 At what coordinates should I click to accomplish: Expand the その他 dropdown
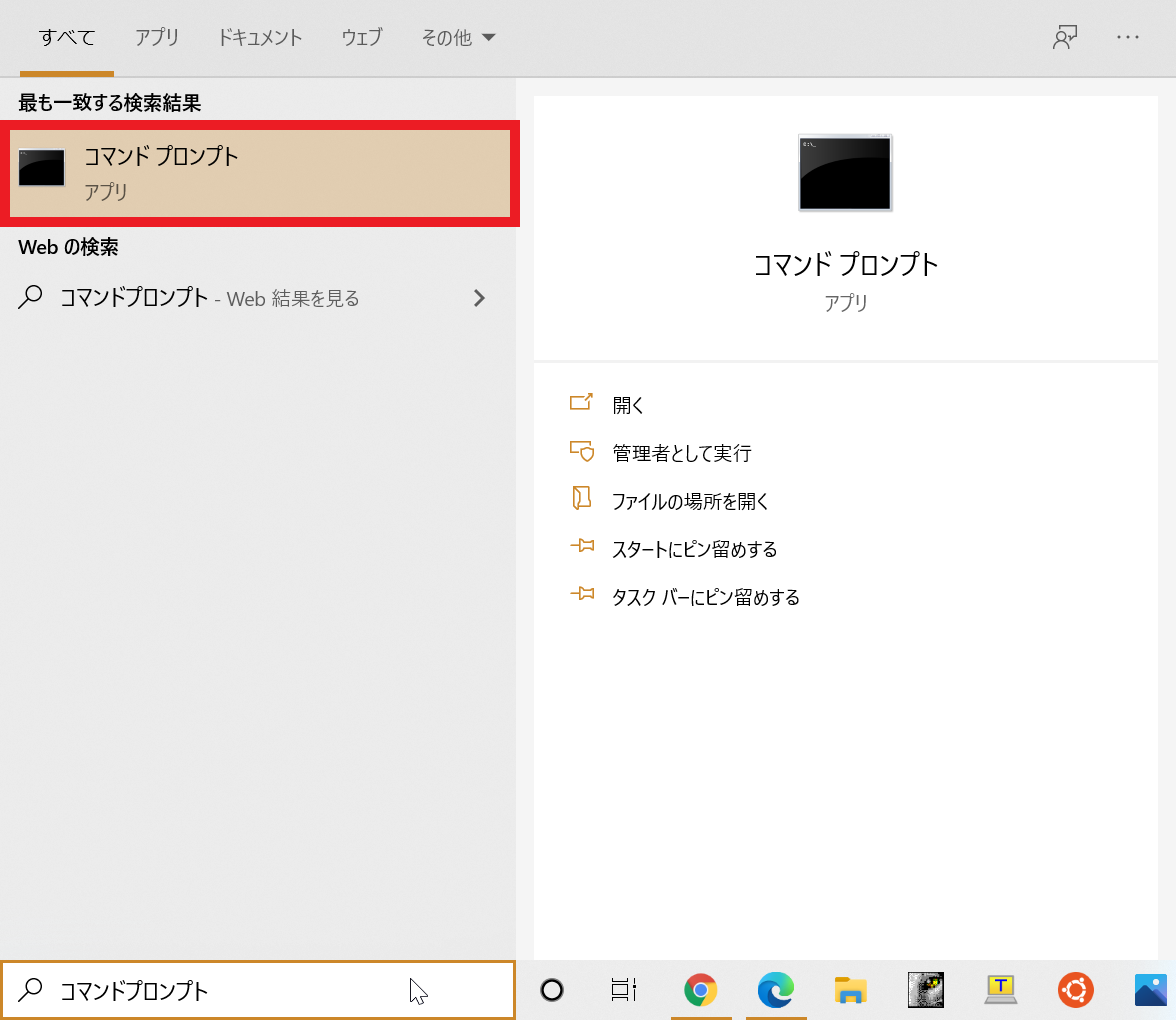click(x=458, y=38)
